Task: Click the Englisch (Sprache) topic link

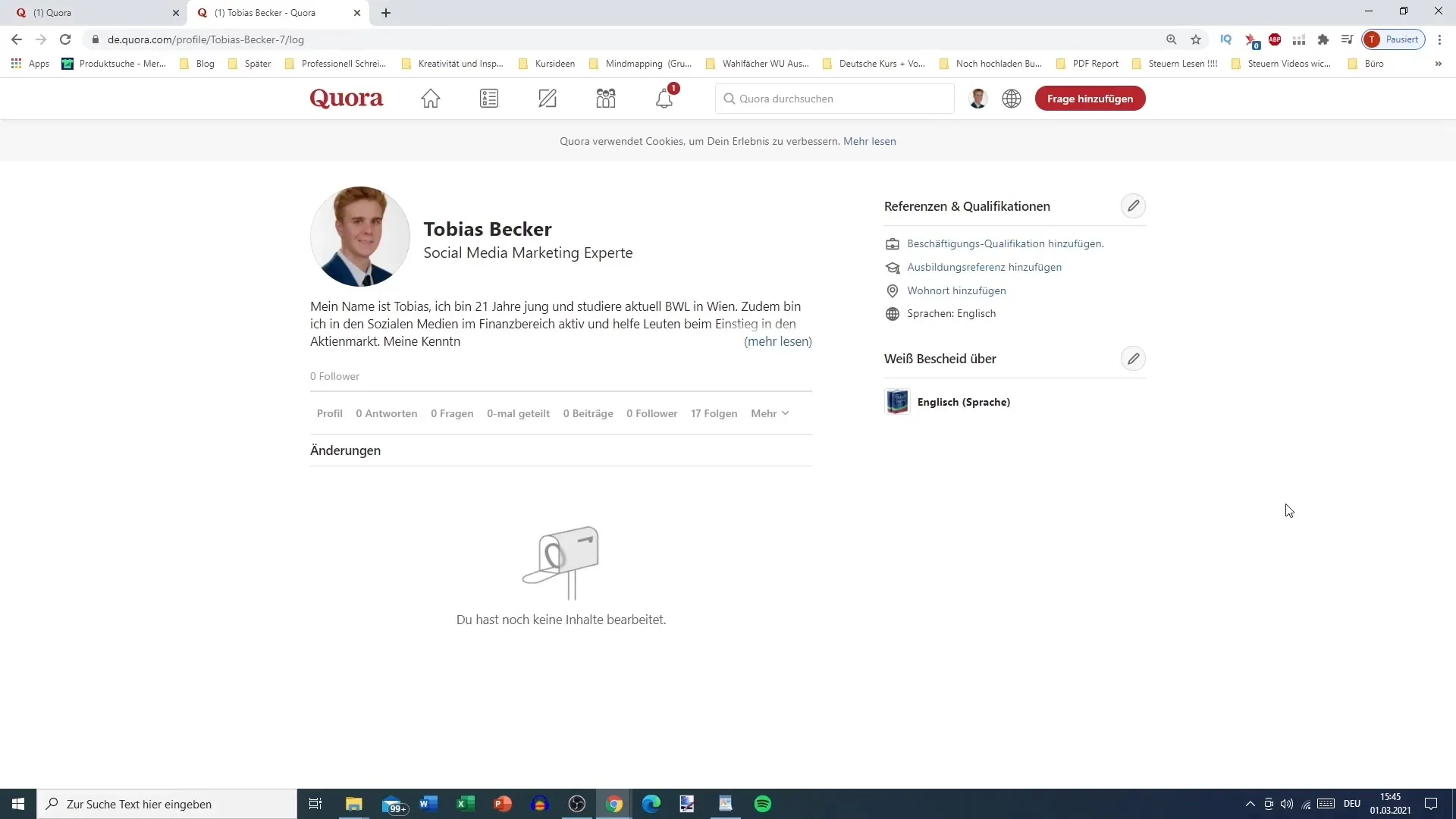Action: tap(964, 402)
